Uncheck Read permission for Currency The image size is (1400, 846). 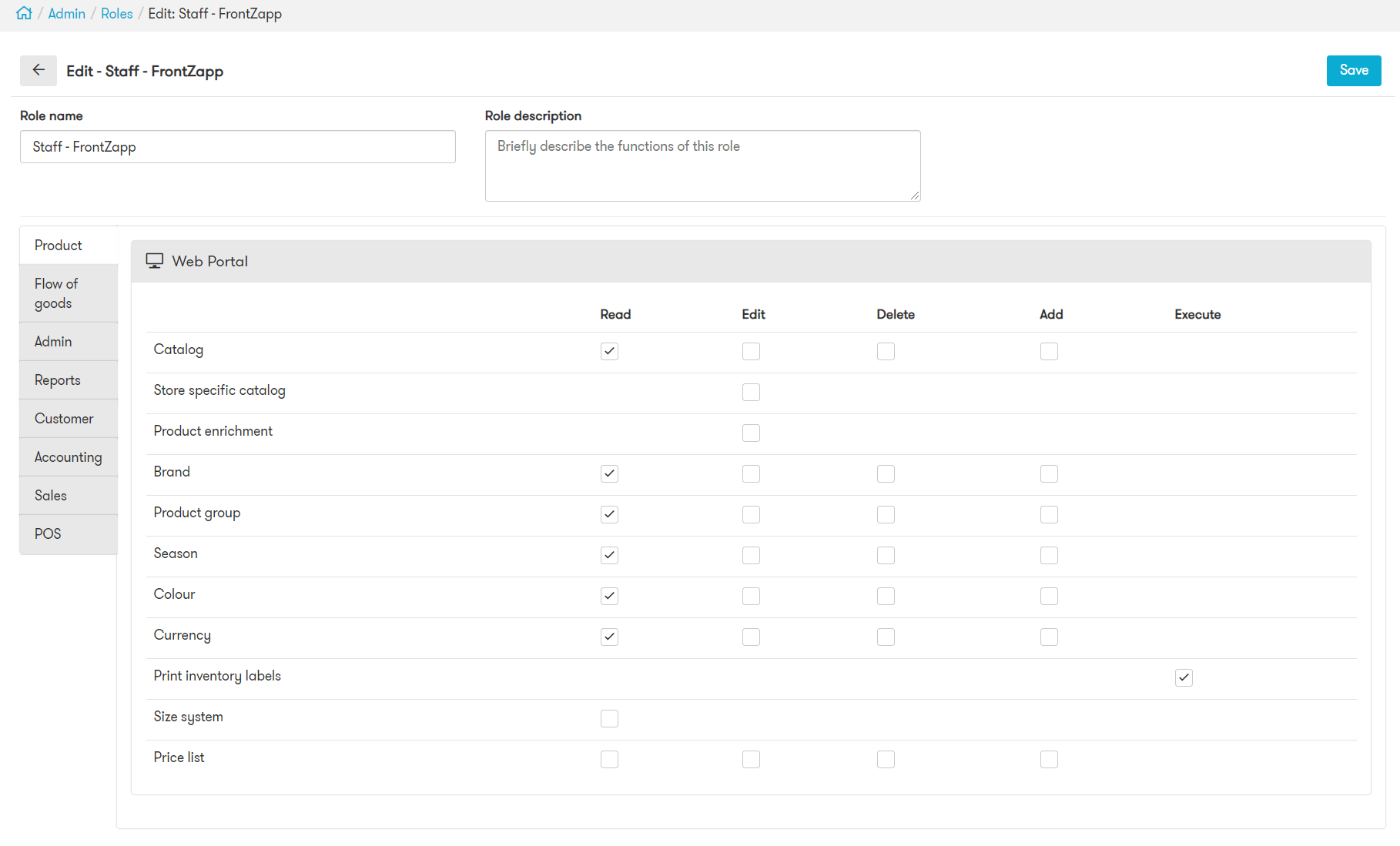pos(609,637)
